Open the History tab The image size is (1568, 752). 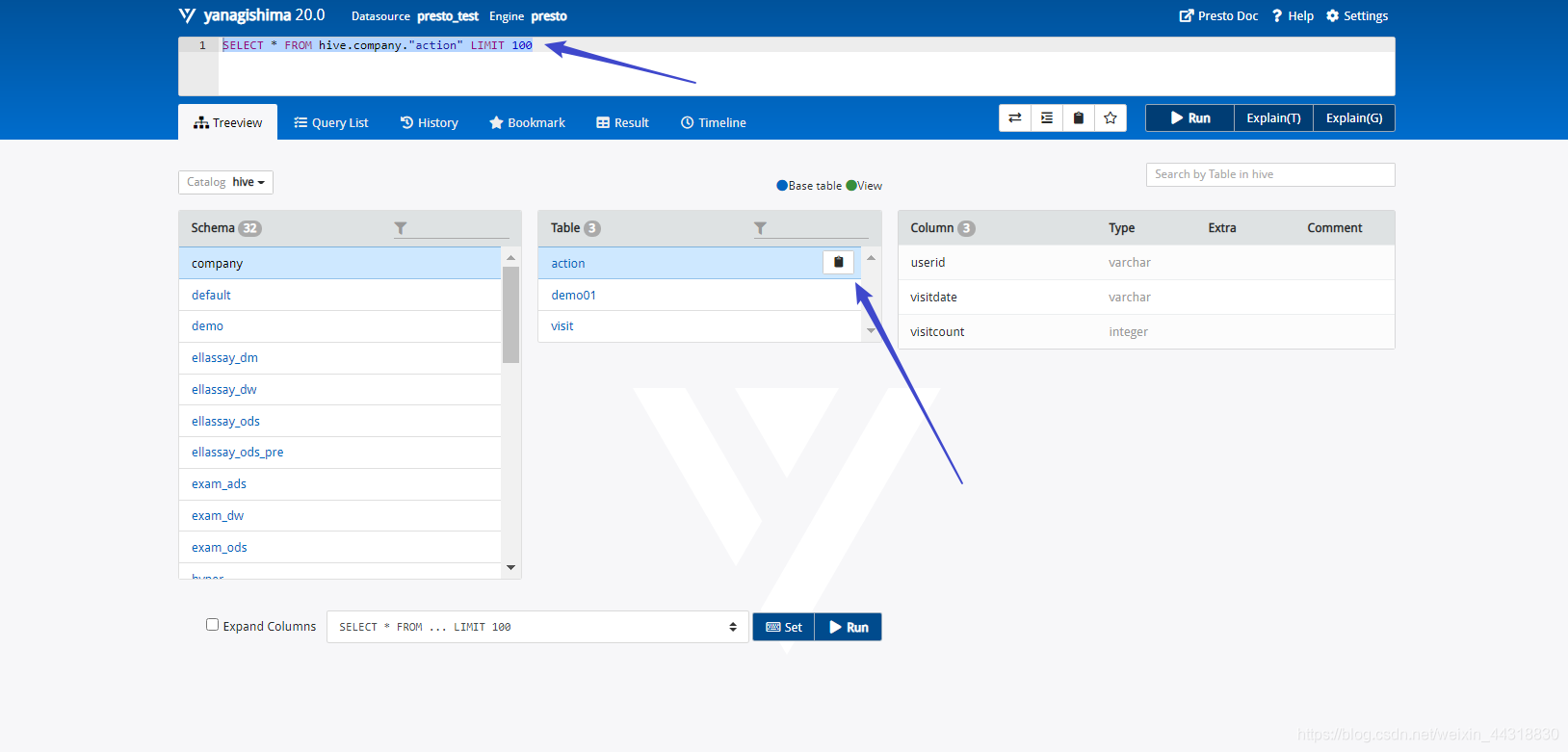tap(430, 122)
